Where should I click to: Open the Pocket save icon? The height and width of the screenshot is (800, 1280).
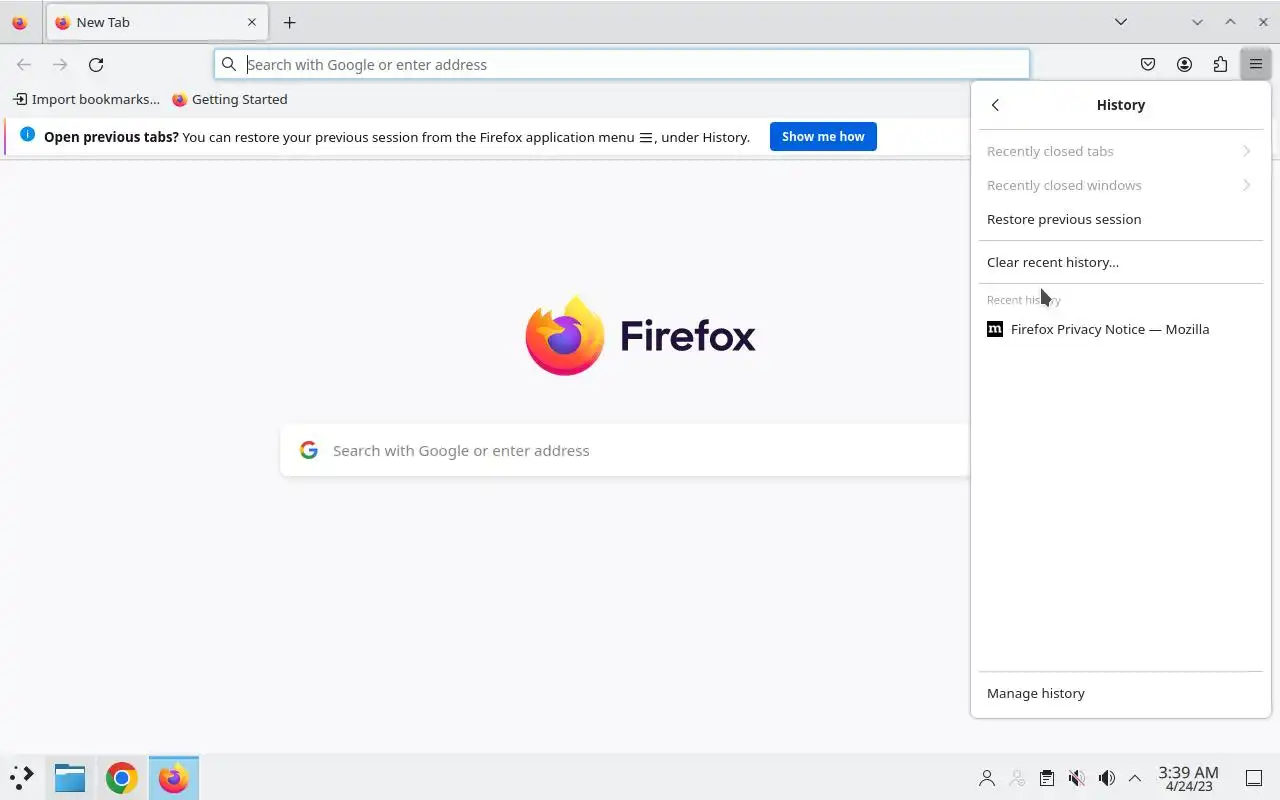tap(1148, 64)
